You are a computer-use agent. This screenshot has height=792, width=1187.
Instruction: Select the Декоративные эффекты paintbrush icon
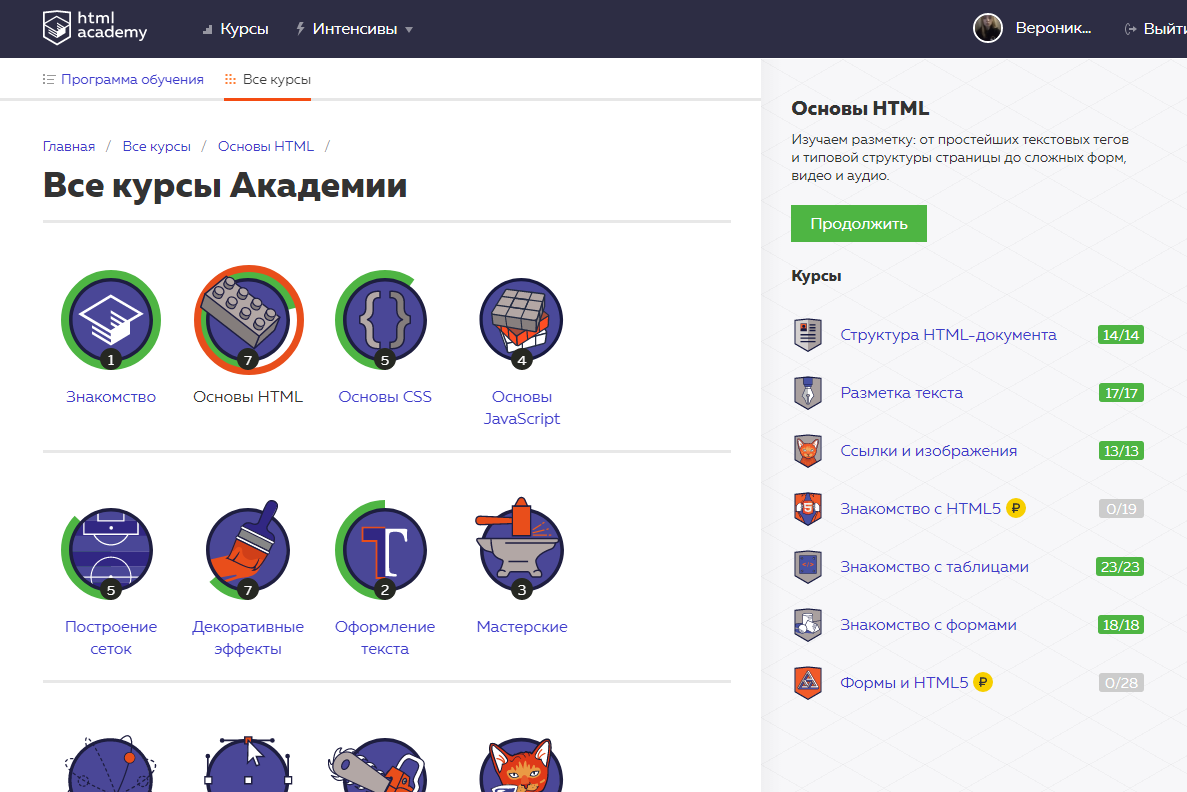pyautogui.click(x=248, y=550)
